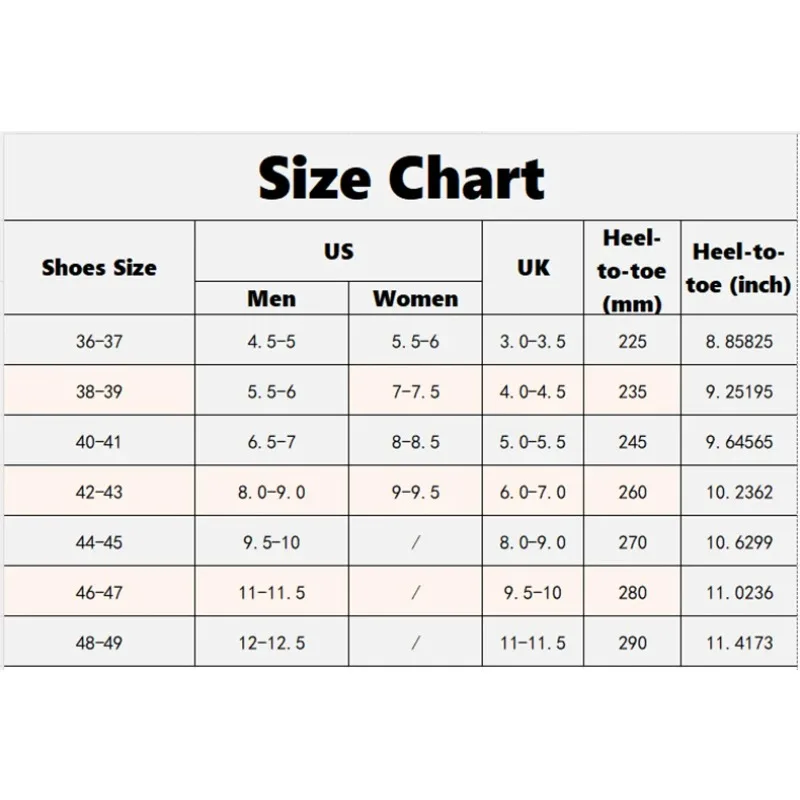Select the Shoes Size column header
800x800 pixels.
click(99, 267)
